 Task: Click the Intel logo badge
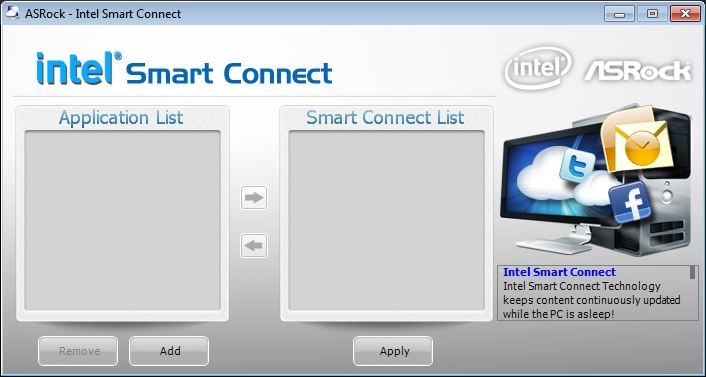pyautogui.click(x=538, y=68)
